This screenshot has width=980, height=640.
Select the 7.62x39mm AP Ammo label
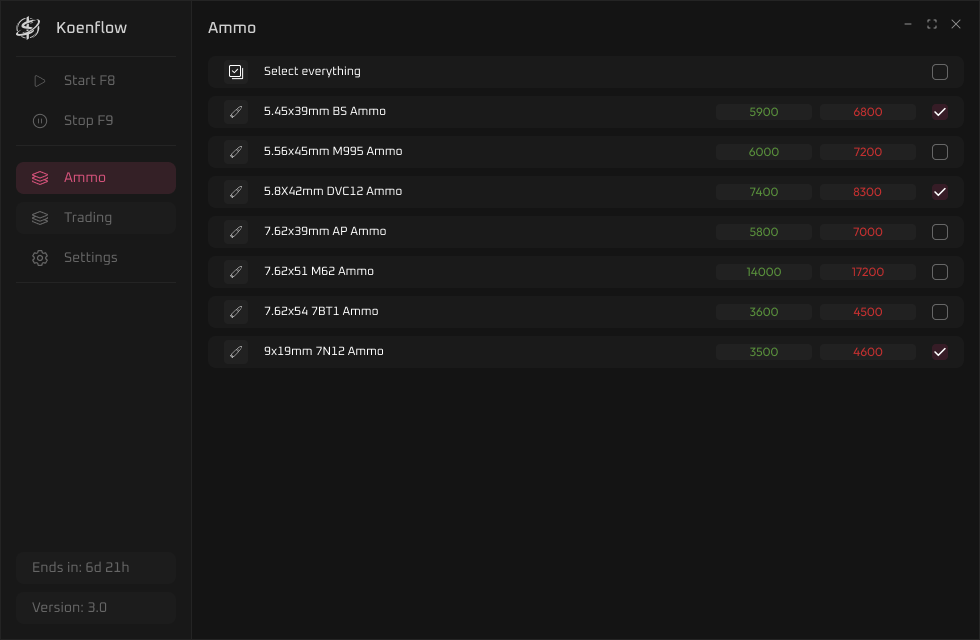[x=325, y=231]
